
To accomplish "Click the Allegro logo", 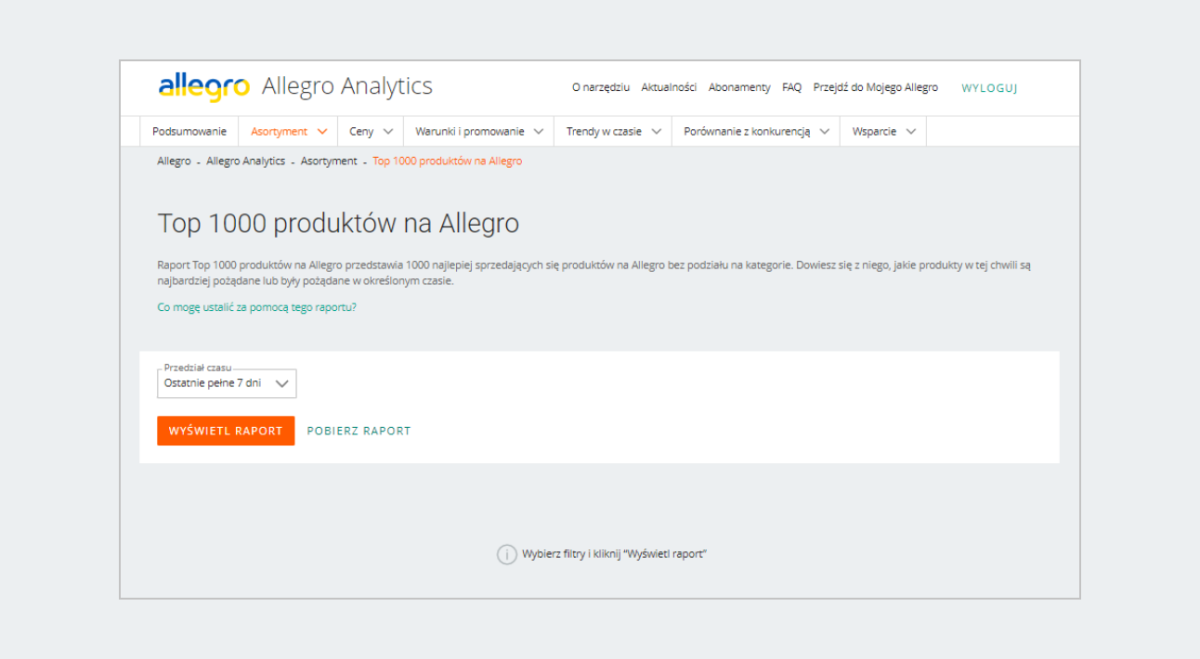I will [202, 86].
